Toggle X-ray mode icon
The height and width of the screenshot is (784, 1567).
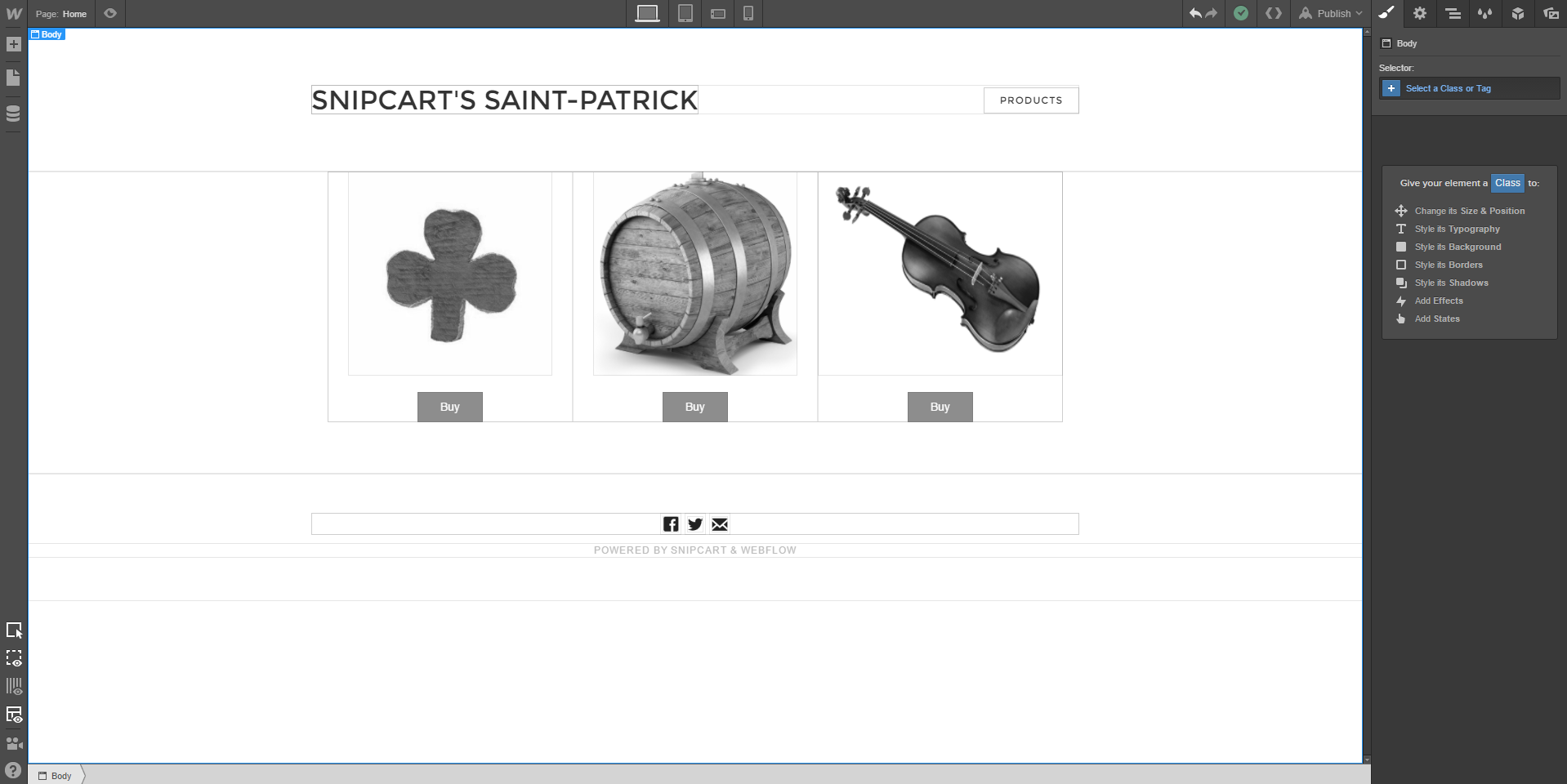pos(14,715)
